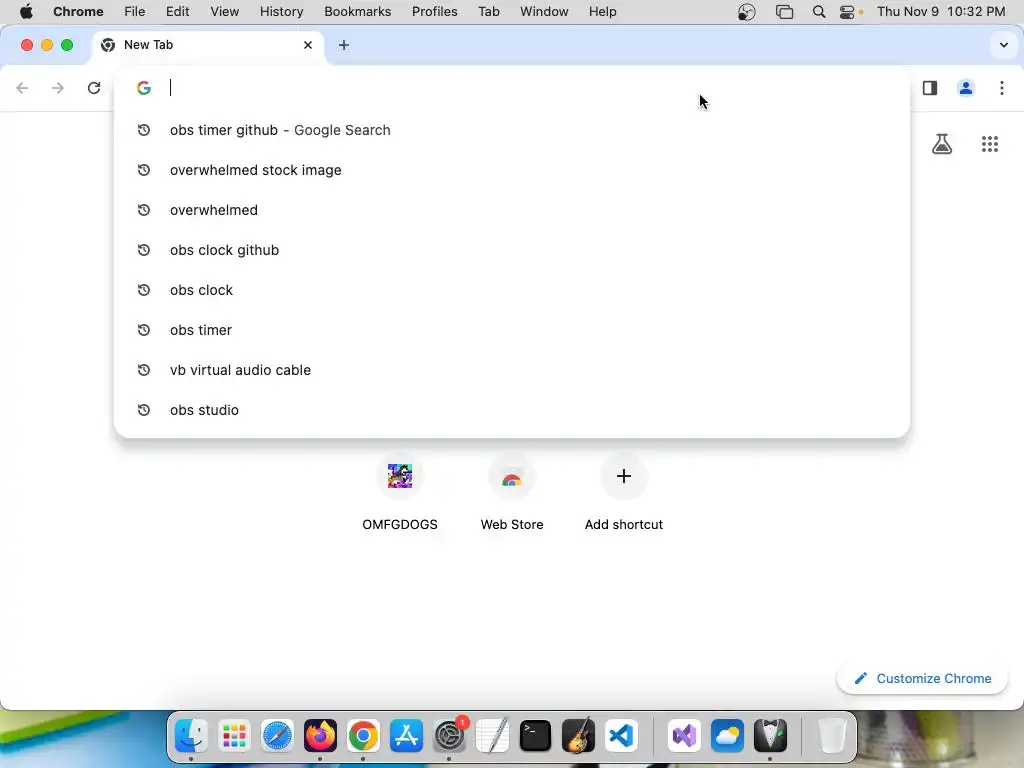Expand the tab search chevron
1024x768 pixels.
[x=1004, y=45]
